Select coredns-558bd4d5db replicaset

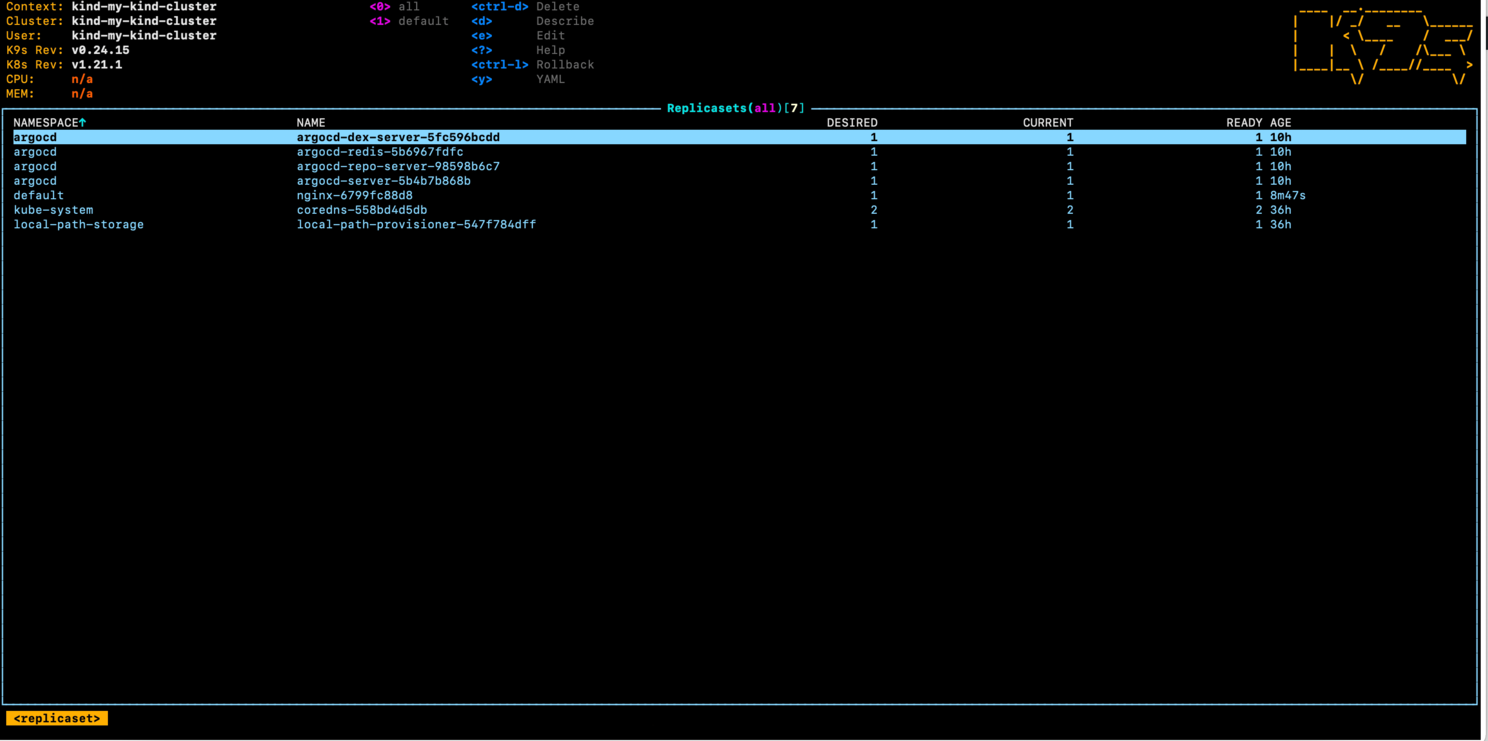click(739, 210)
